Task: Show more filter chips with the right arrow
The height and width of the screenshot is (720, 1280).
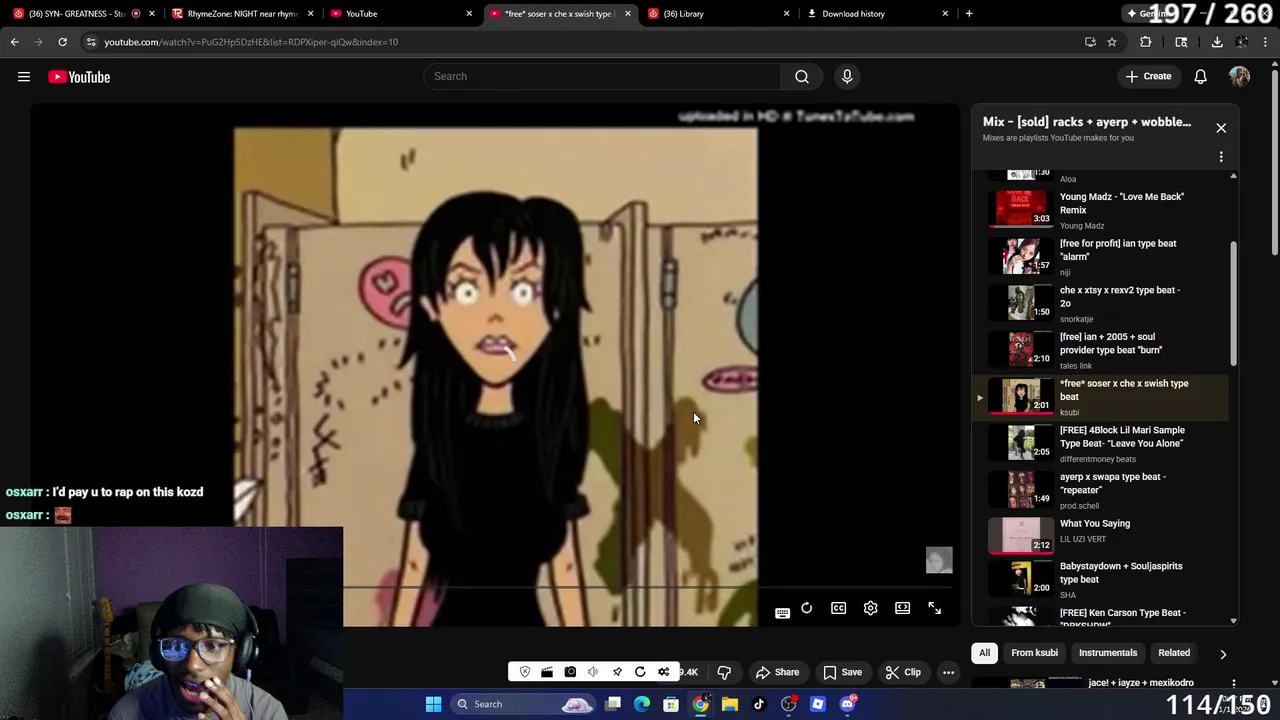Action: tap(1222, 654)
